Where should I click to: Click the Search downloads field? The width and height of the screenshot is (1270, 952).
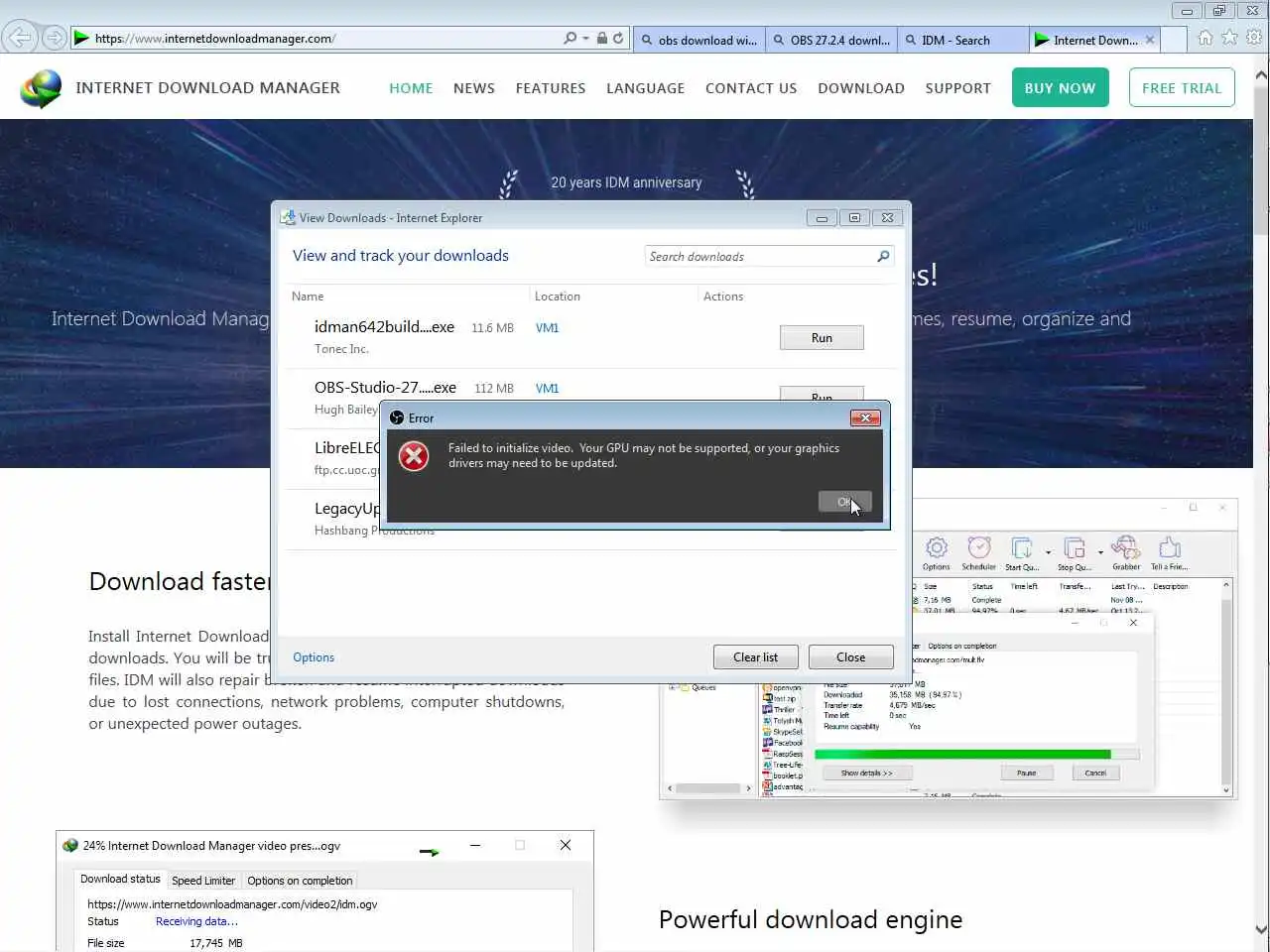tap(759, 256)
